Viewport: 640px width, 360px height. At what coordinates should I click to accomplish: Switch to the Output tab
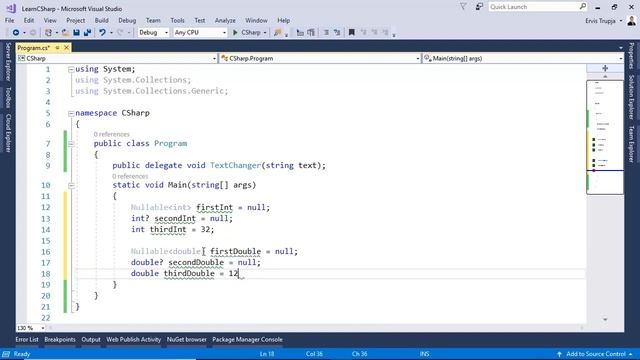click(x=91, y=340)
